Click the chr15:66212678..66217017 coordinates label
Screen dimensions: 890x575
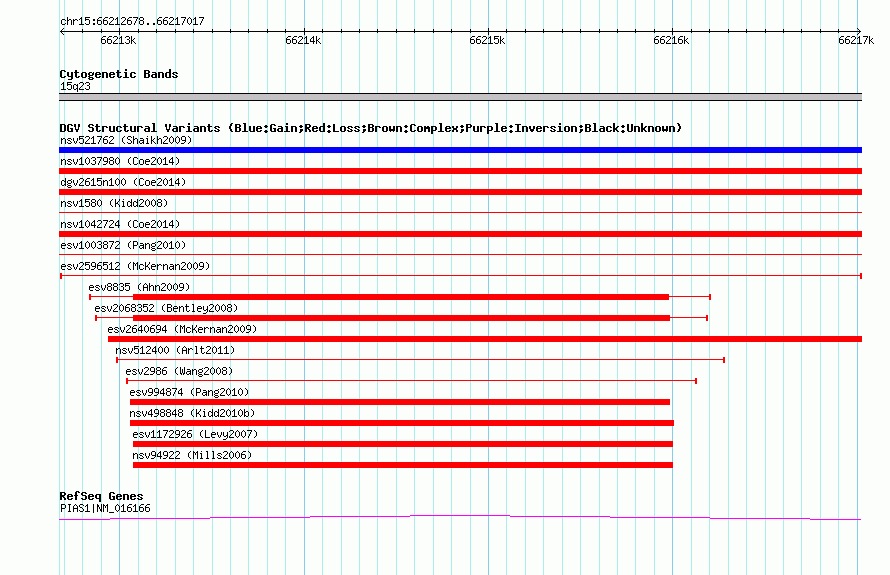click(x=132, y=22)
